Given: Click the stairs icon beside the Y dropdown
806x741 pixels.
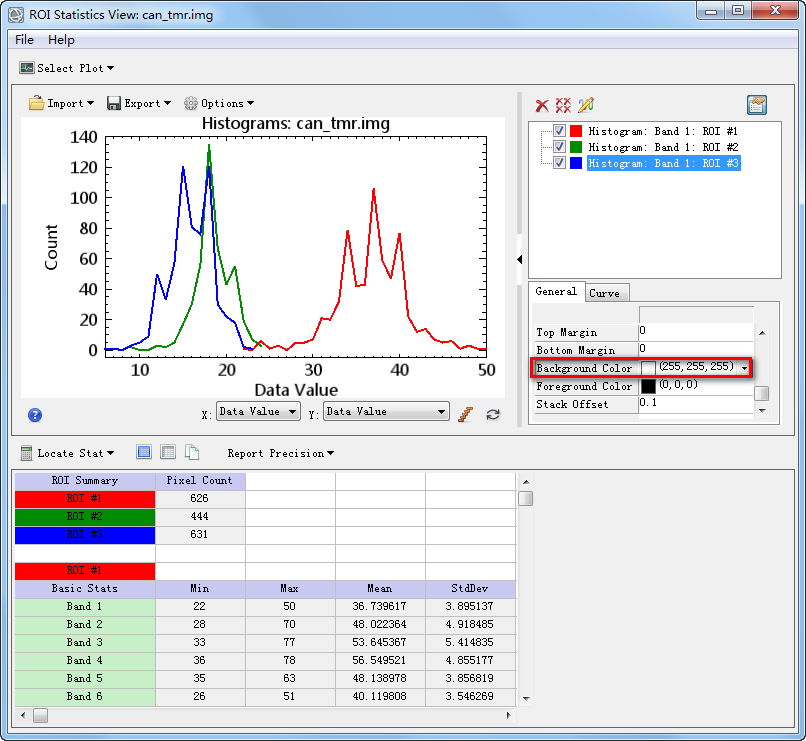Looking at the screenshot, I should [466, 415].
